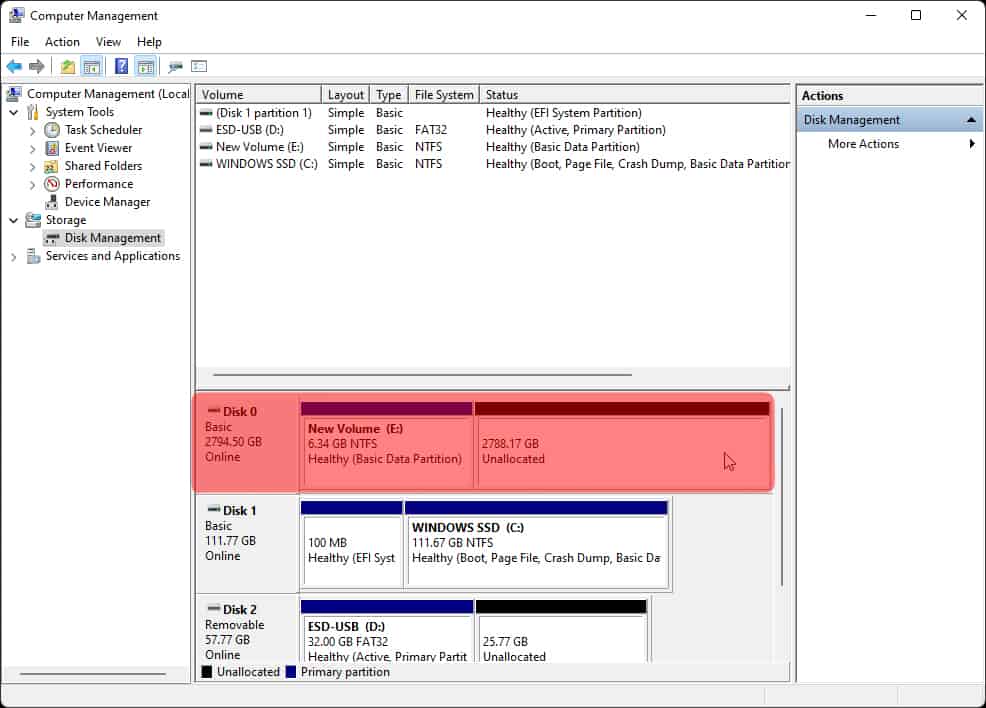Viewport: 986px width, 708px height.
Task: Click More Actions in the Actions pane
Action: [863, 143]
